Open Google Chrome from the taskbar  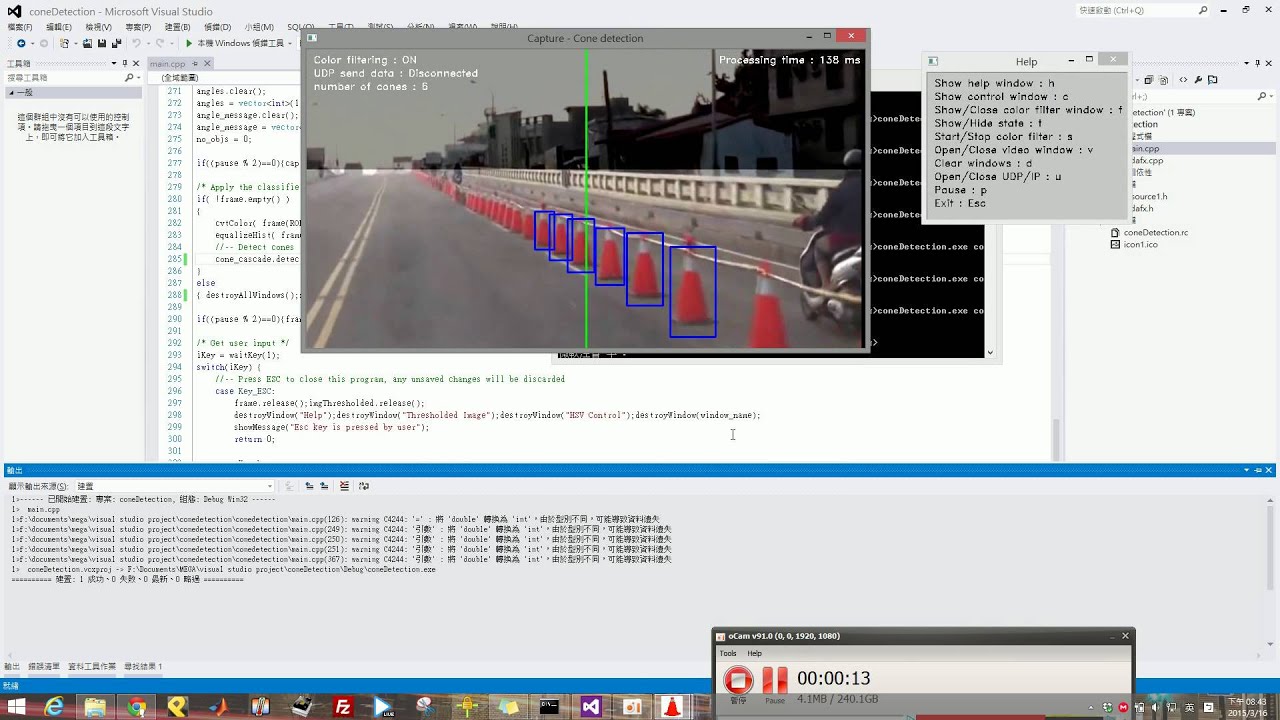click(x=136, y=707)
